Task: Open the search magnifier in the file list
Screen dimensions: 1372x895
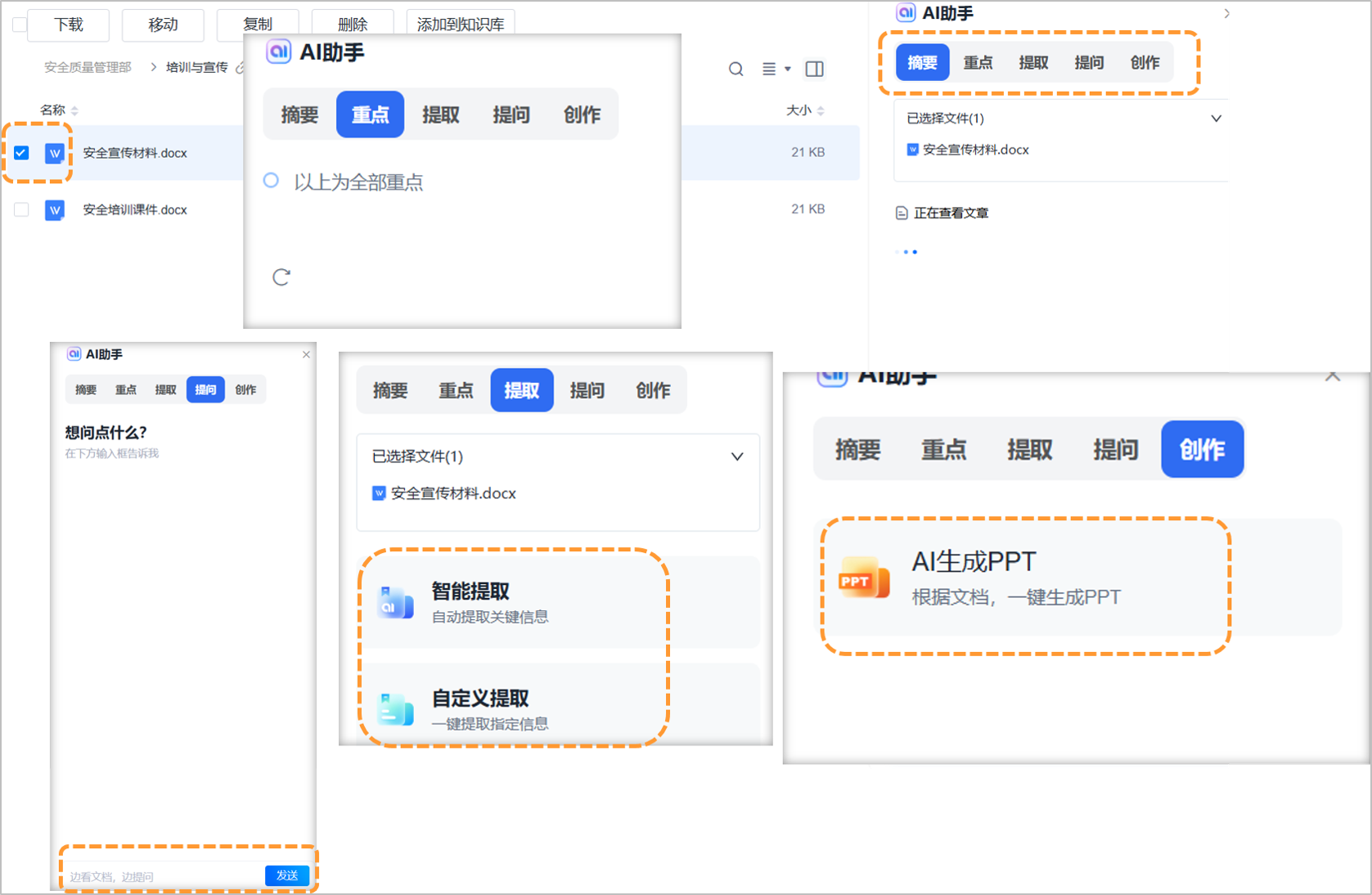Action: tap(735, 69)
